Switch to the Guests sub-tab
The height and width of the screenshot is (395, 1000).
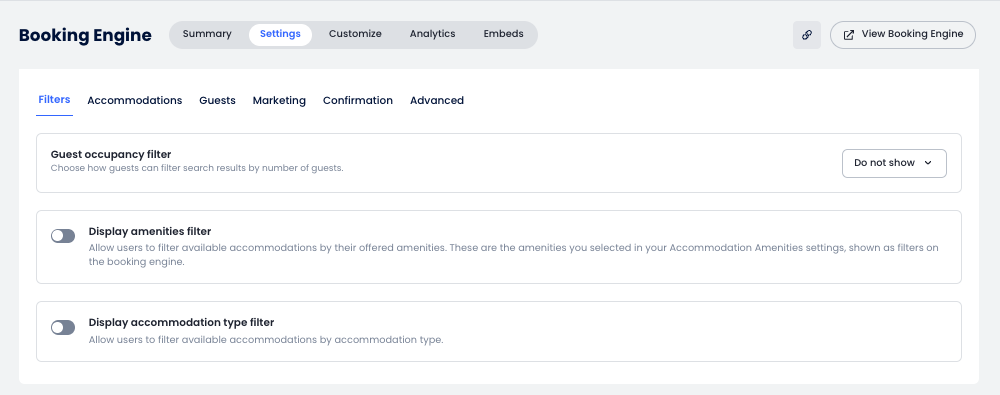217,100
